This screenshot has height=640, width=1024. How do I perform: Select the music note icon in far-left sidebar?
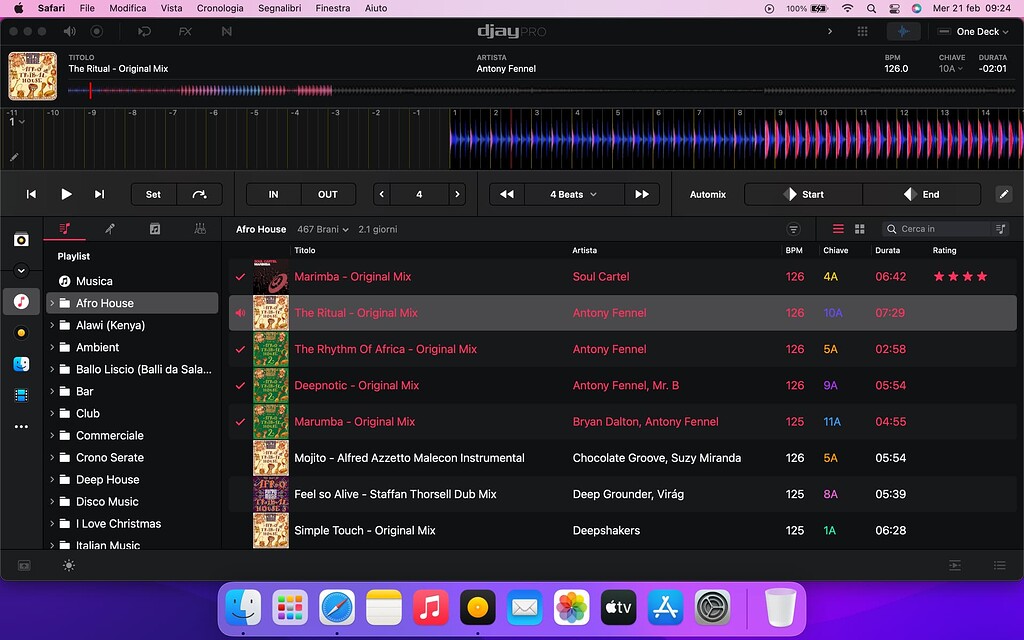point(20,300)
